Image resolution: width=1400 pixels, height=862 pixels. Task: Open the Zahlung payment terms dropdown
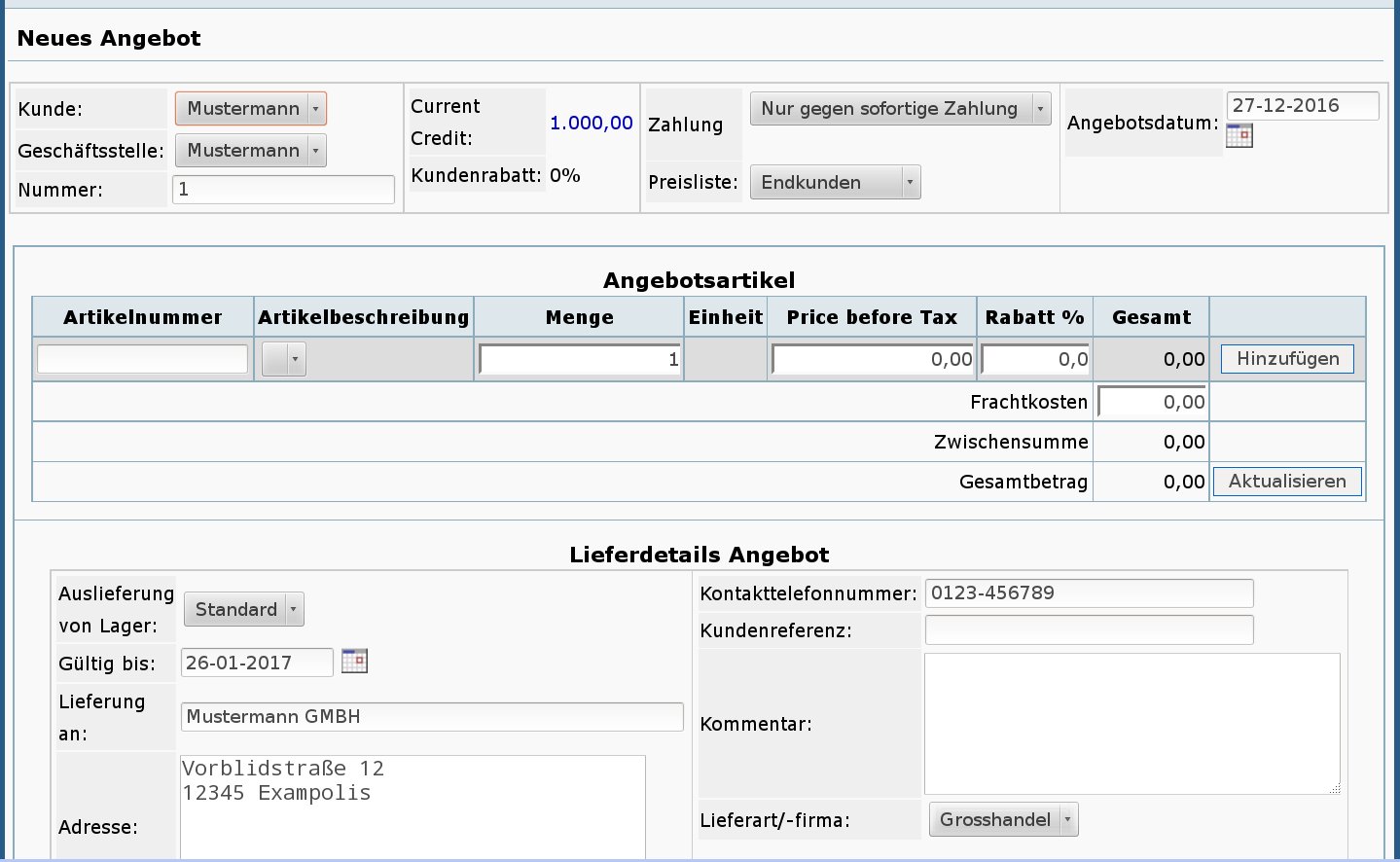pos(900,109)
